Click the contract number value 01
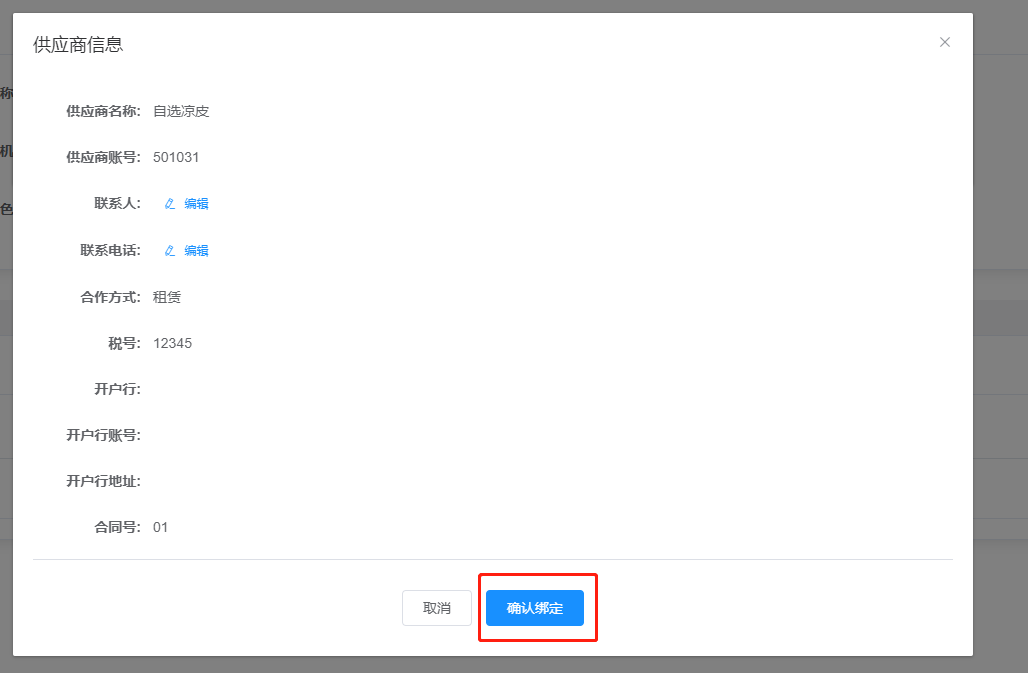The width and height of the screenshot is (1028, 673). pyautogui.click(x=161, y=528)
